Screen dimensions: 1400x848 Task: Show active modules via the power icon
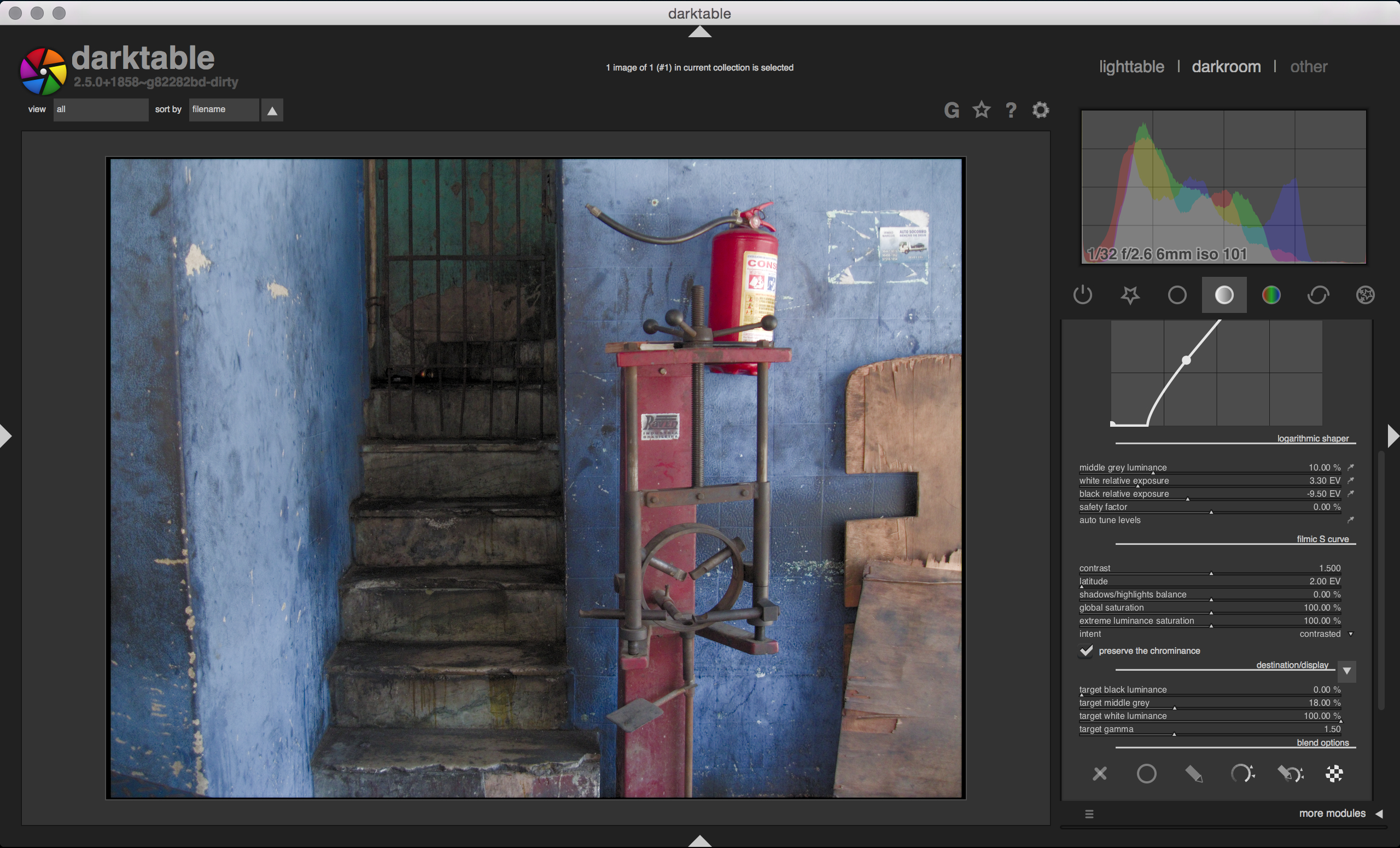tap(1082, 295)
